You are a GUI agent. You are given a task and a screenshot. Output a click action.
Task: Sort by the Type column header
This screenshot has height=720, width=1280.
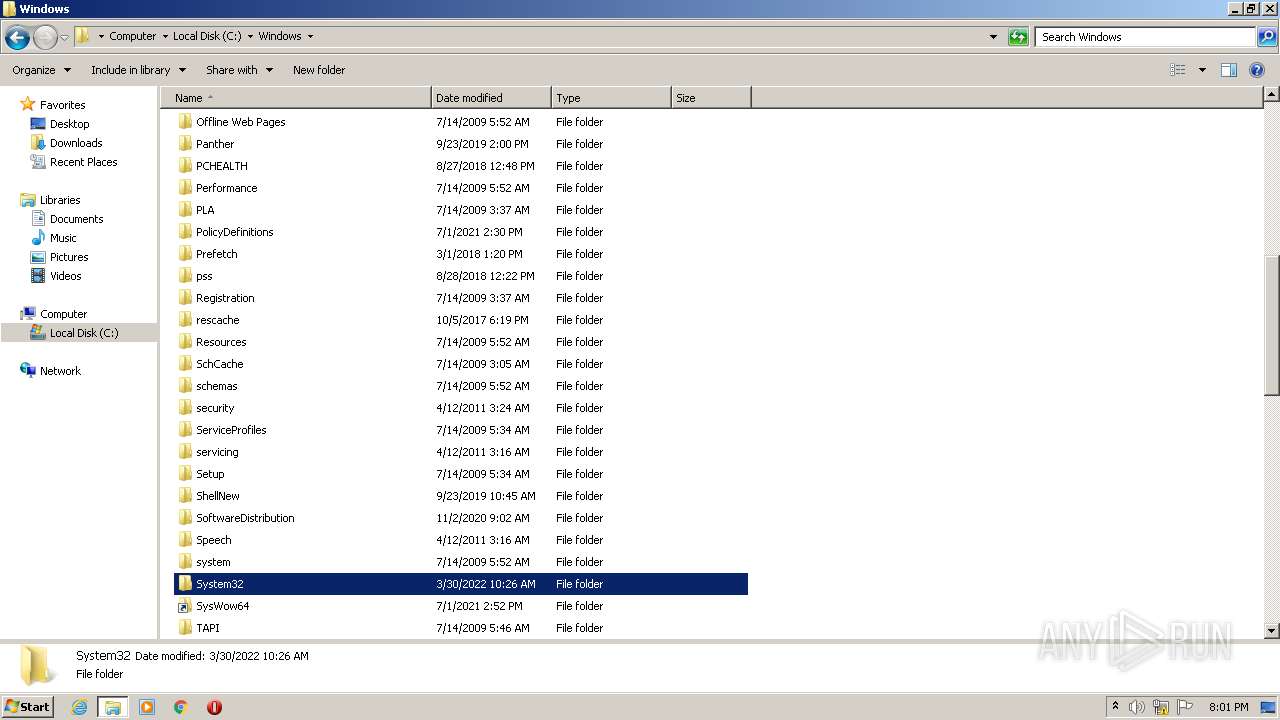click(x=611, y=98)
